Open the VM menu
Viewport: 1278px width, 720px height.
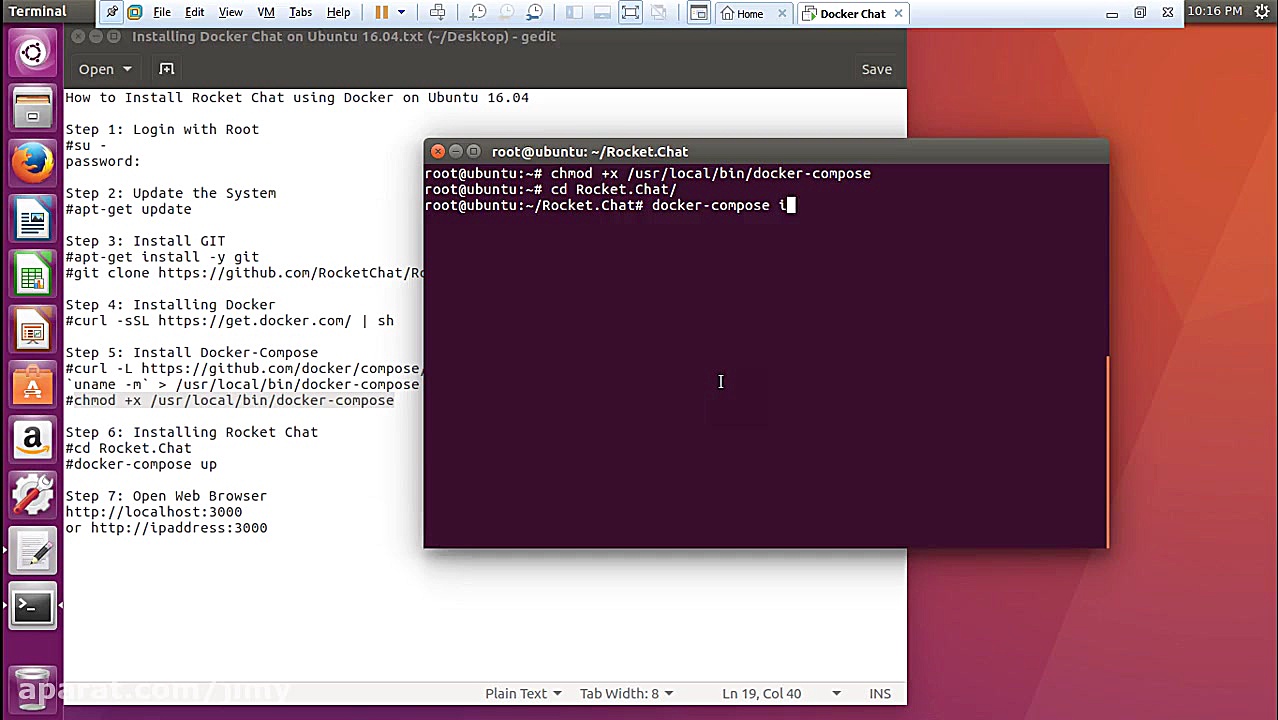[x=266, y=13]
